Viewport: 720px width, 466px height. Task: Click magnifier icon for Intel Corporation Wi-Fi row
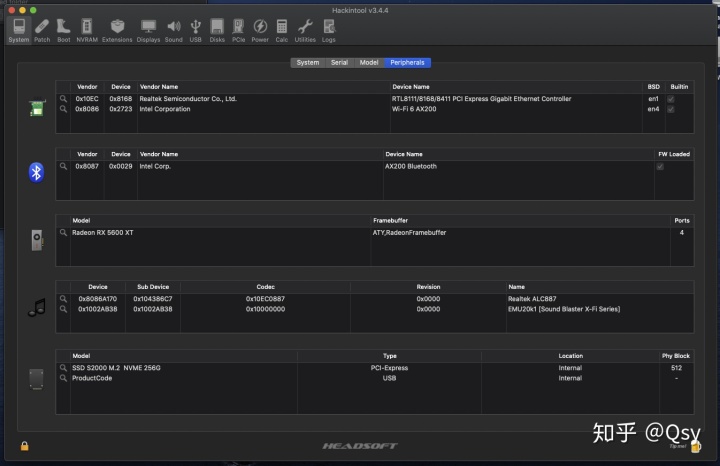(x=63, y=109)
